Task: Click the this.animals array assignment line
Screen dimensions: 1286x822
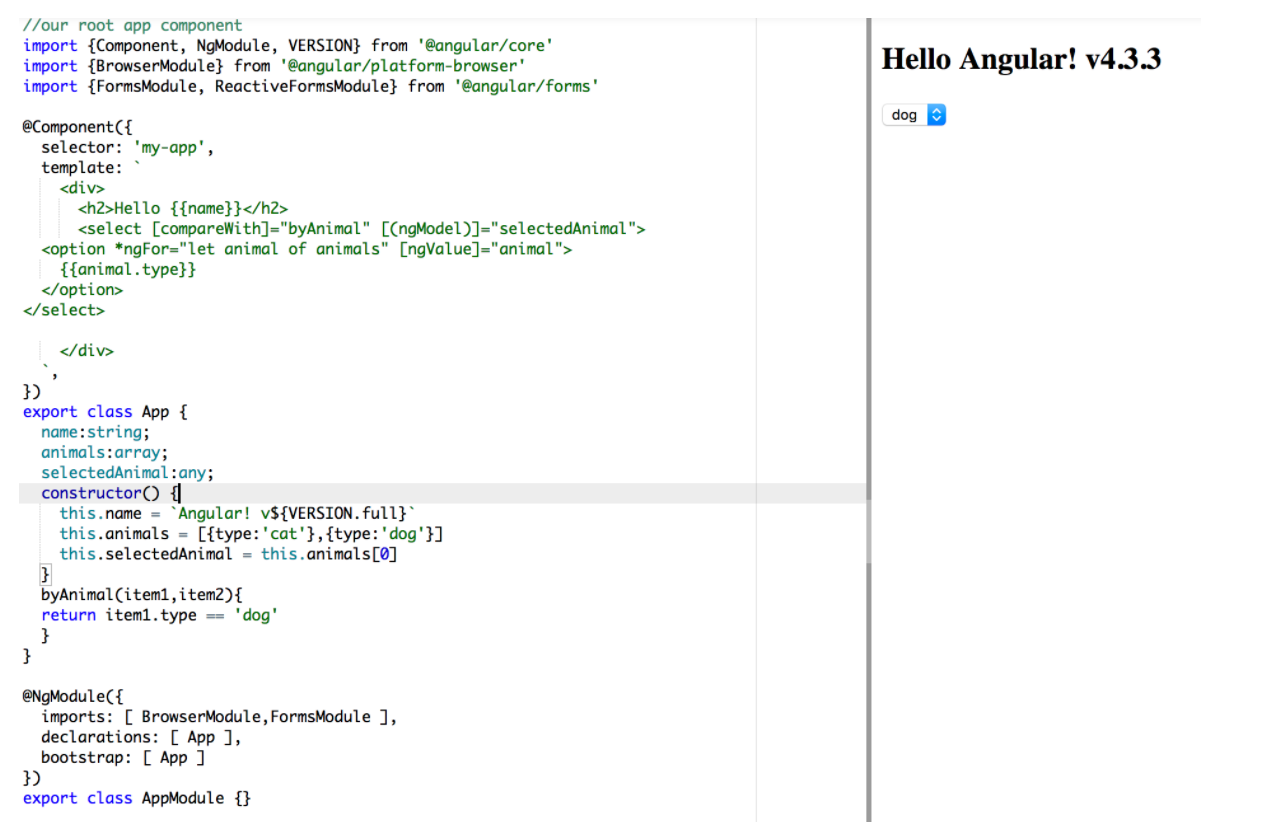Action: [251, 534]
